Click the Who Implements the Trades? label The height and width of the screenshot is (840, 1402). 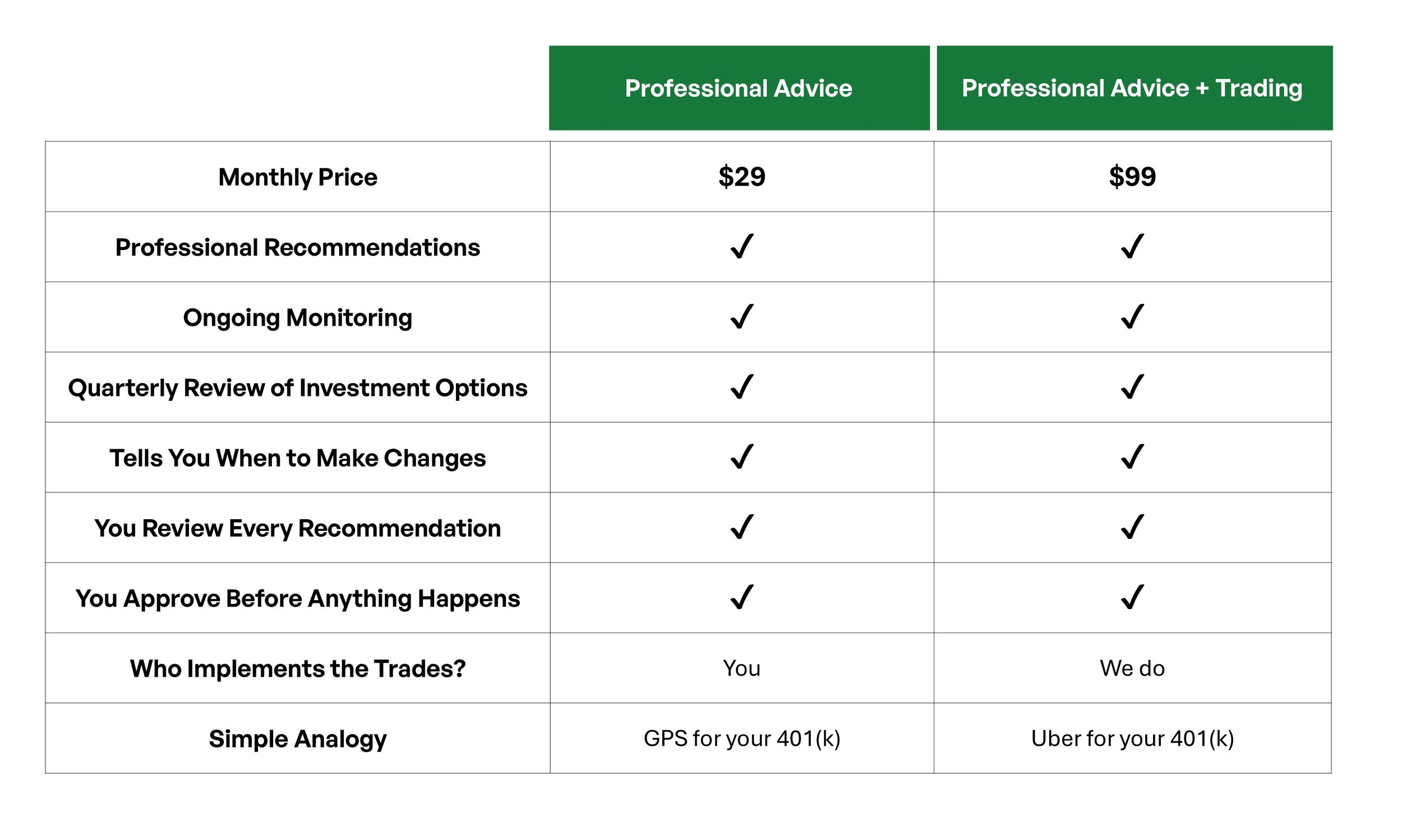point(298,668)
